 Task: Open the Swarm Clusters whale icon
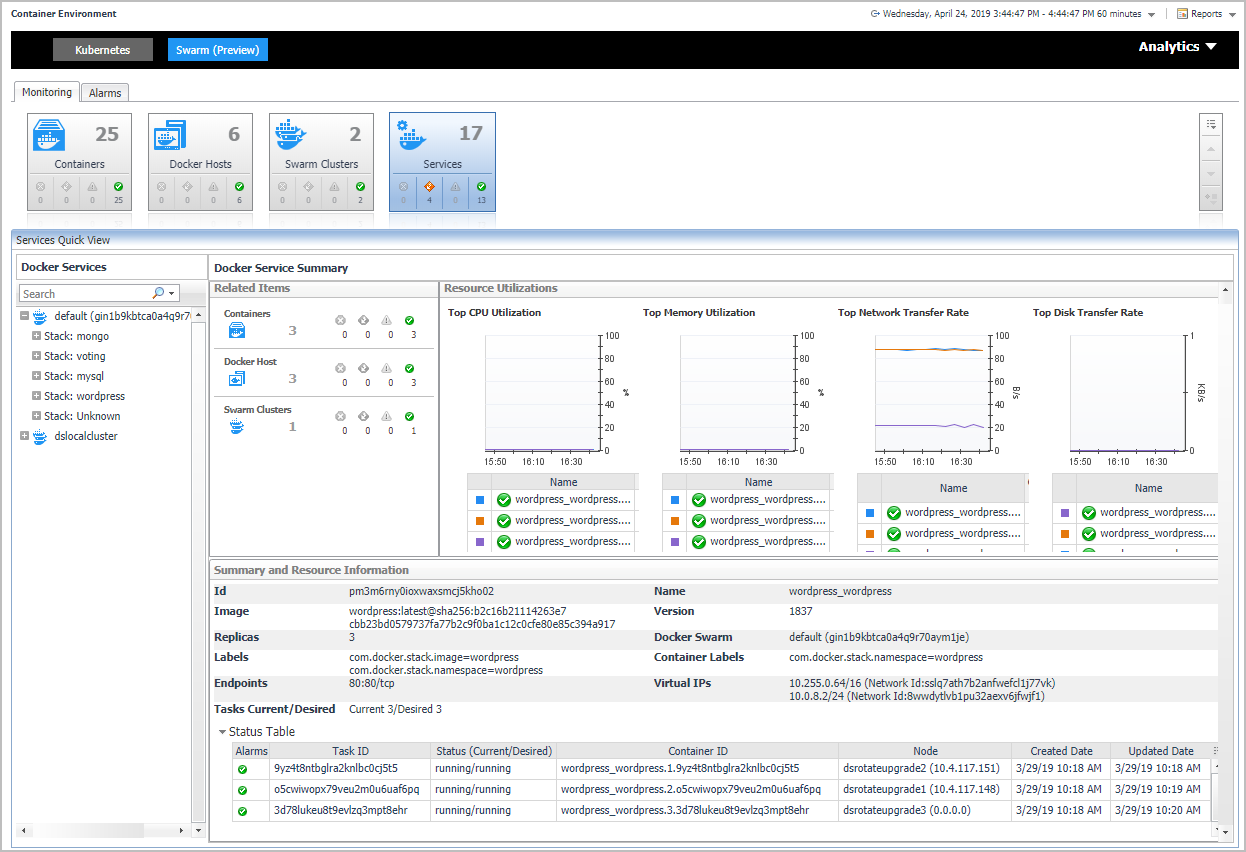coord(292,135)
